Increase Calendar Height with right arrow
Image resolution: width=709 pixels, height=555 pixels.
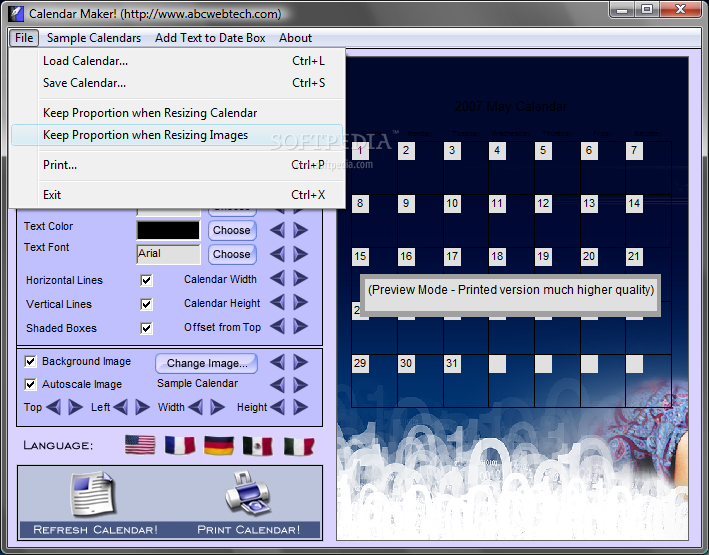(300, 302)
